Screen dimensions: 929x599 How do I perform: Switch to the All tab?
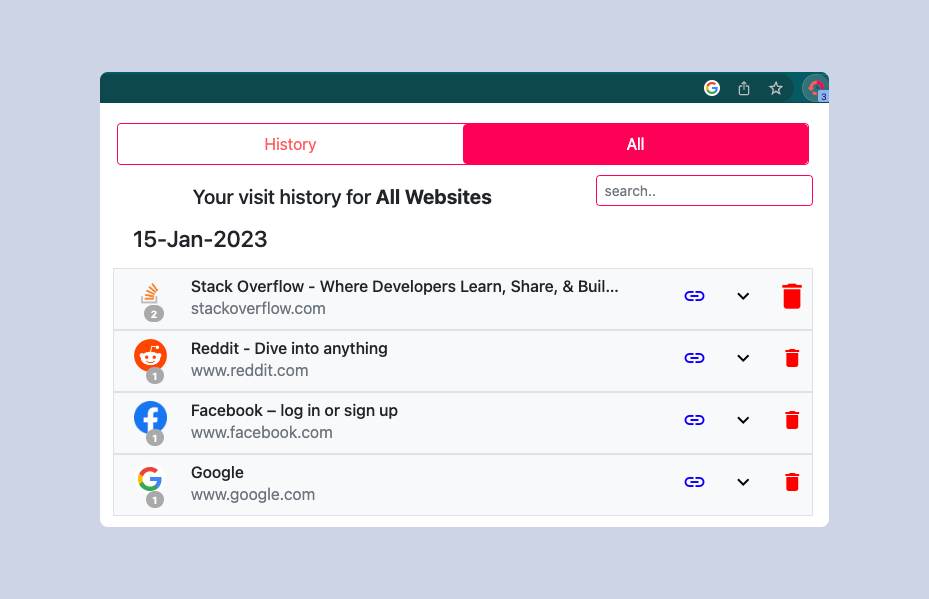pyautogui.click(x=636, y=144)
